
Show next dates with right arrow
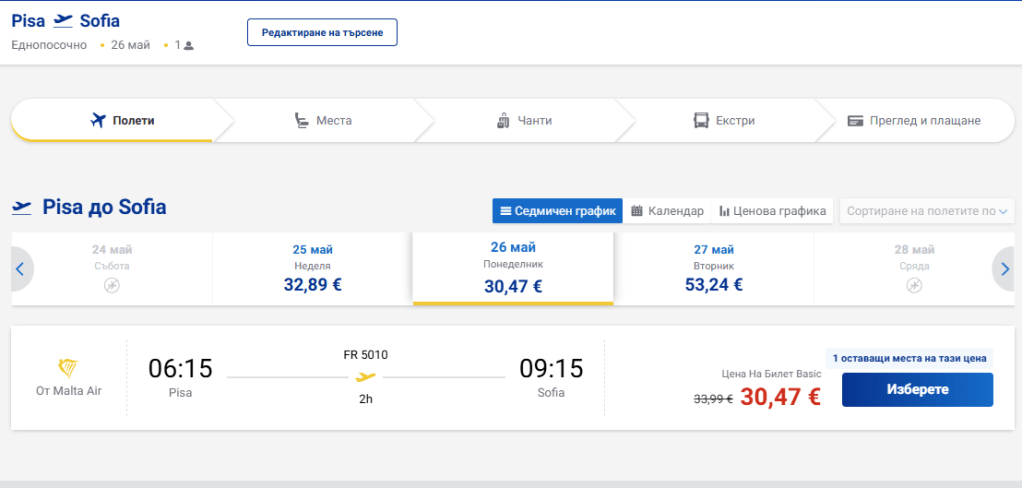(1004, 268)
